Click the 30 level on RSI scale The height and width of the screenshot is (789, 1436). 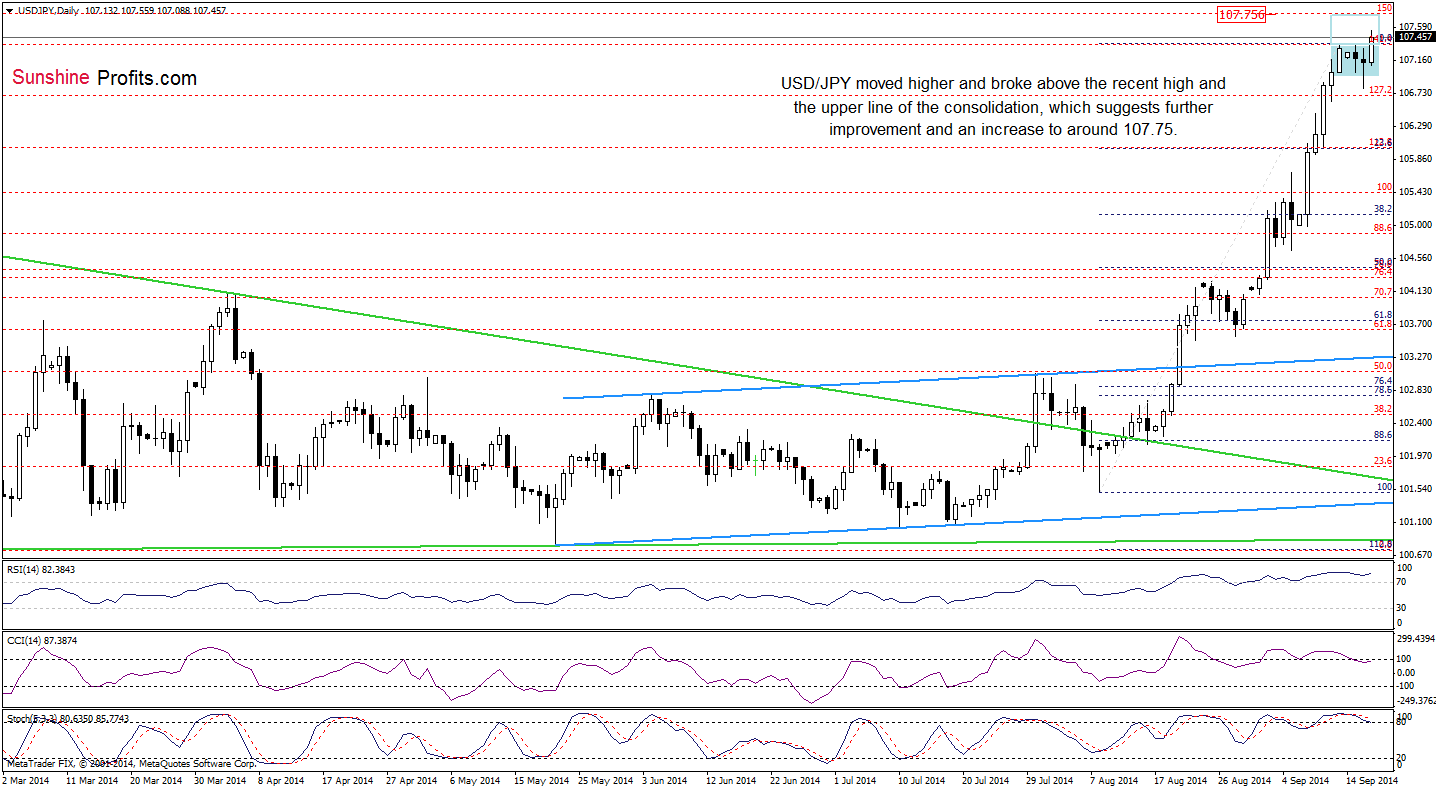click(x=1404, y=607)
